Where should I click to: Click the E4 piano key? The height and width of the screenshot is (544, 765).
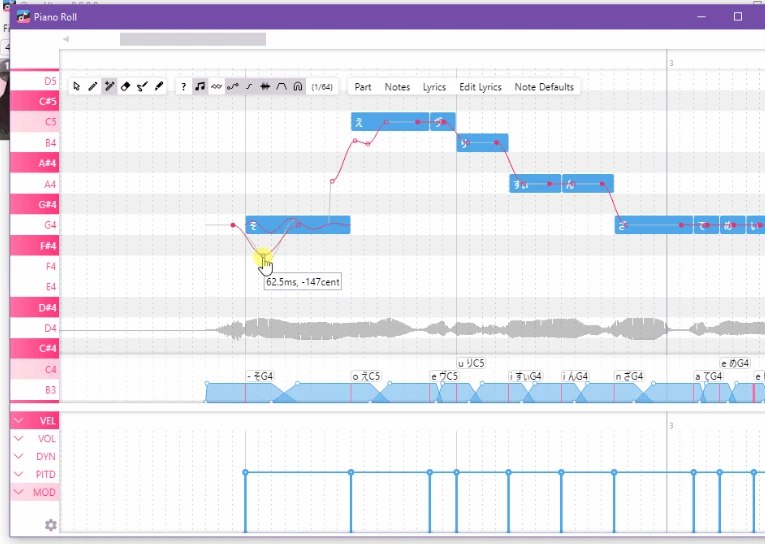pos(35,286)
